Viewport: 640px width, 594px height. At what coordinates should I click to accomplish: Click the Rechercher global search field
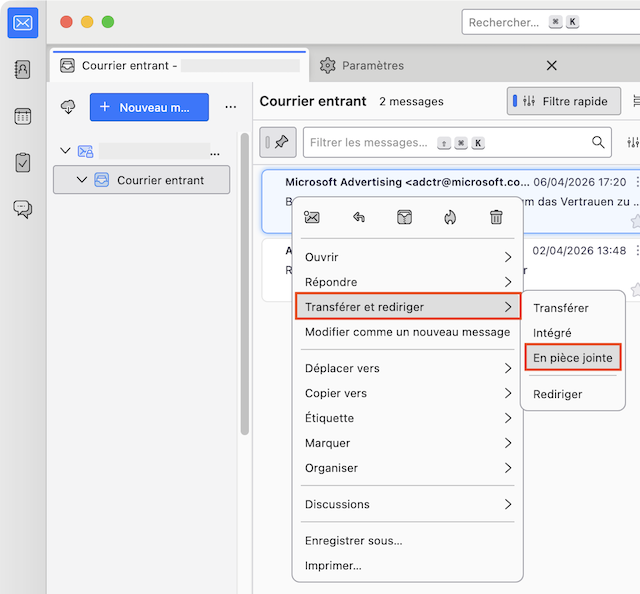(x=551, y=22)
